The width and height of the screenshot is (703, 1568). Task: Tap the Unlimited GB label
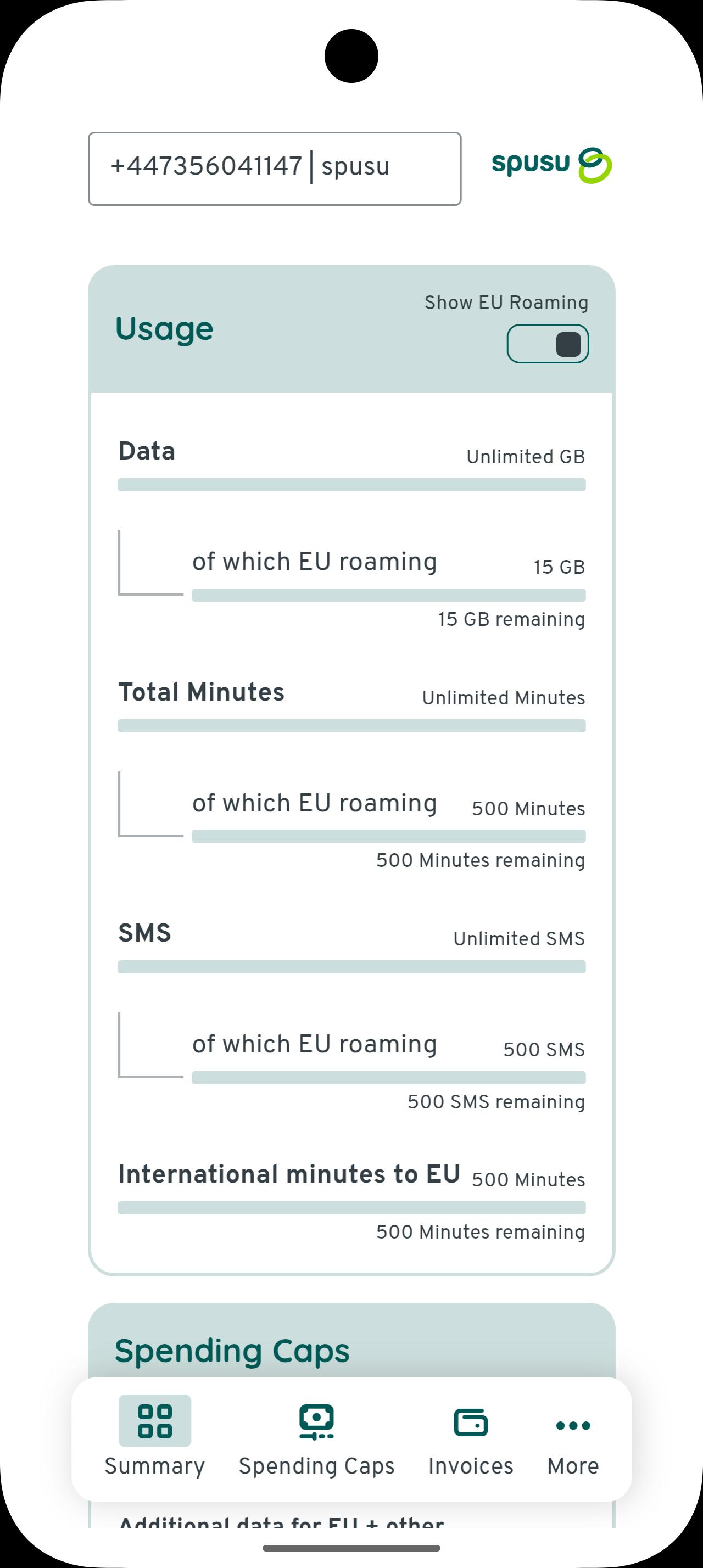[525, 457]
